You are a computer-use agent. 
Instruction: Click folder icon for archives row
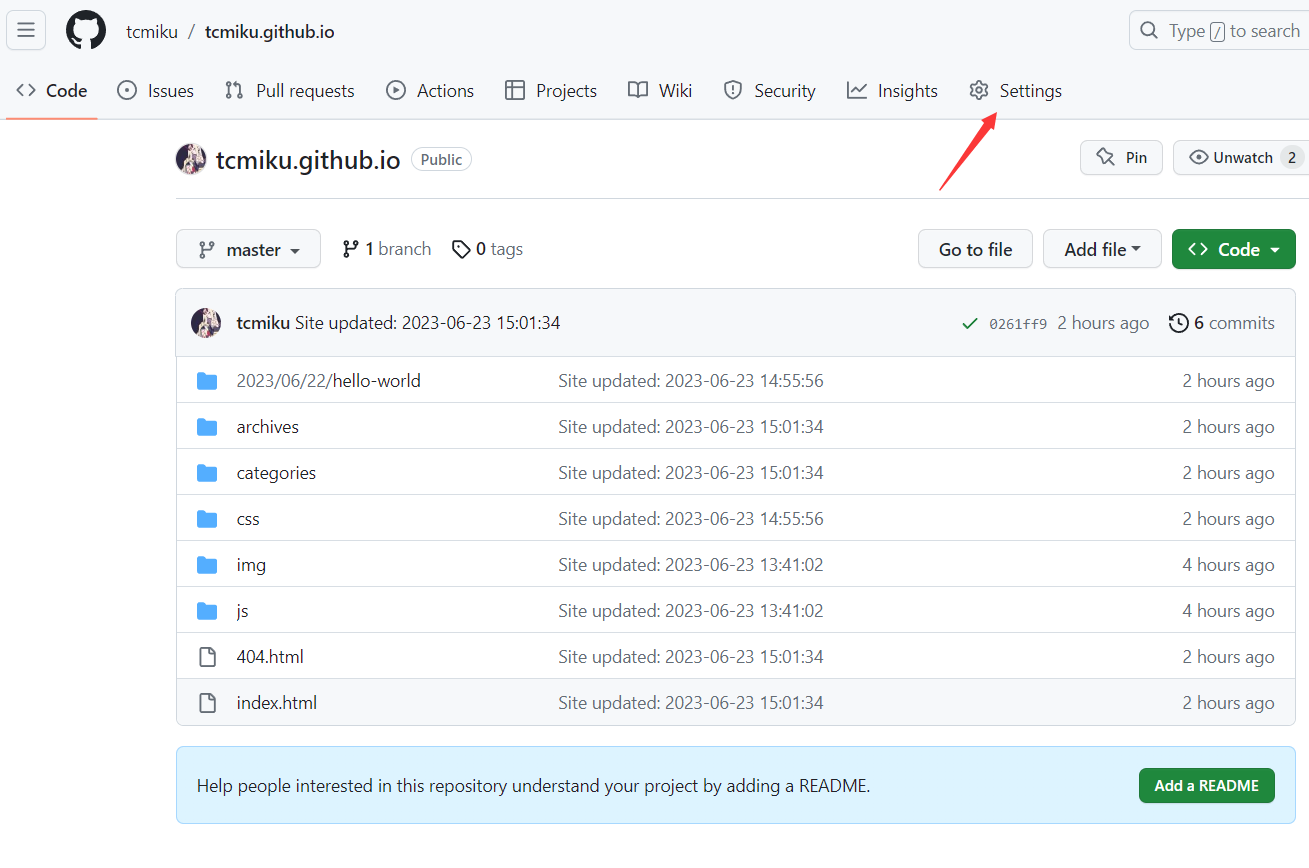pos(207,427)
